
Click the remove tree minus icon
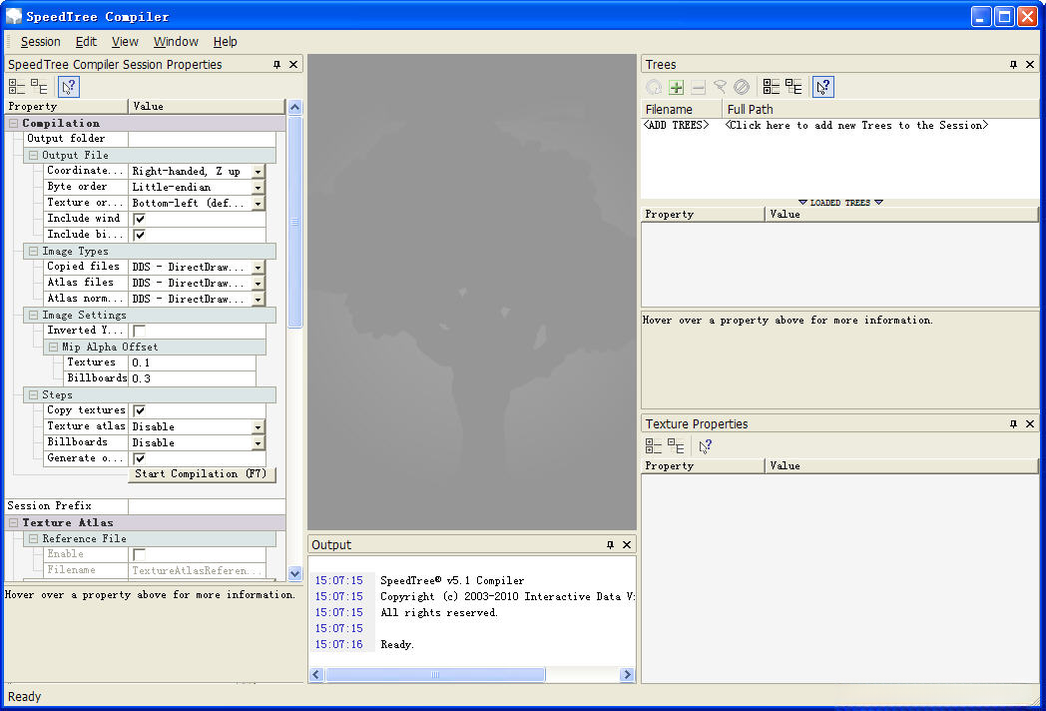[x=698, y=87]
